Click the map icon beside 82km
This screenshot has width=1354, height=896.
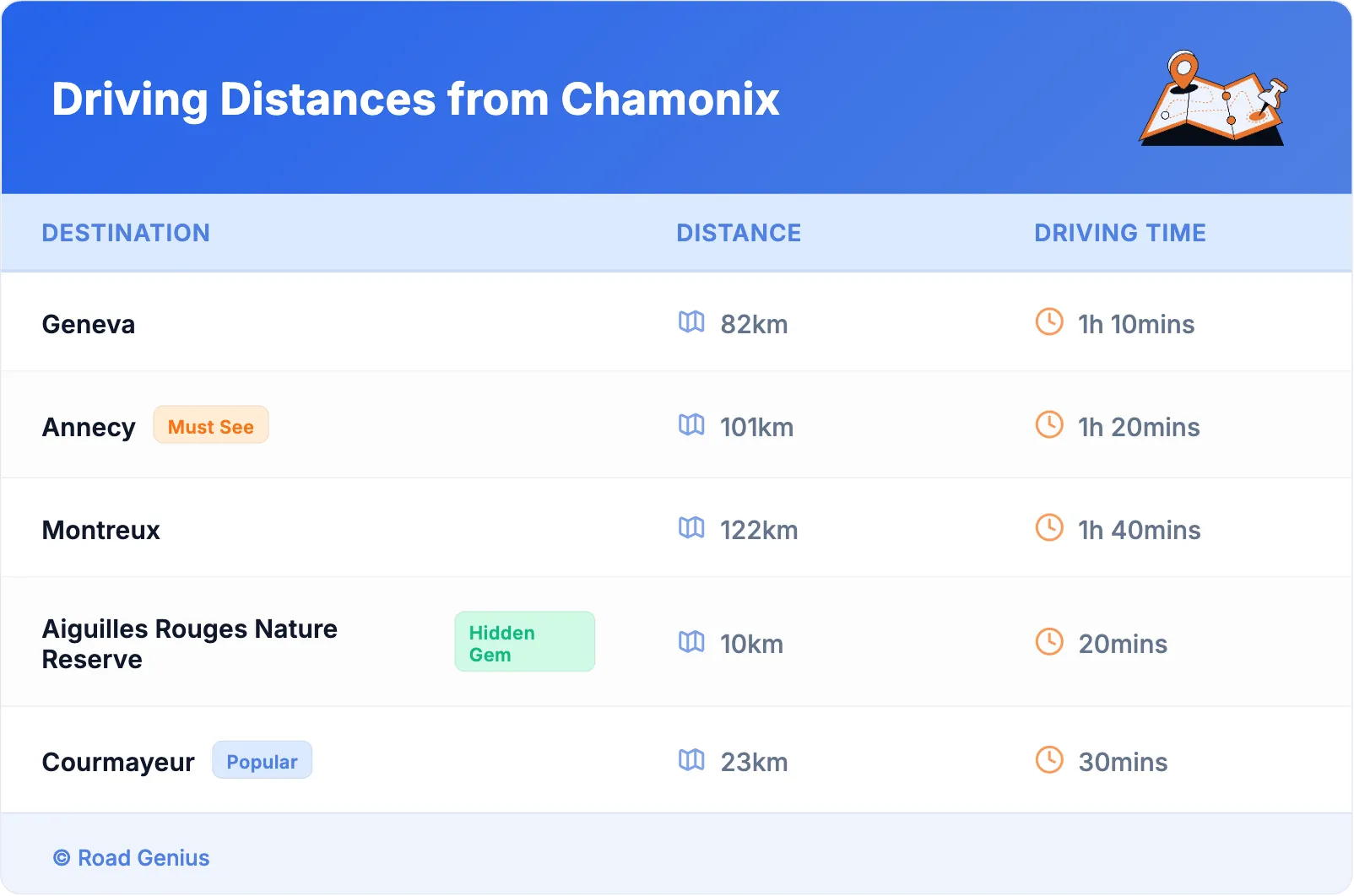[691, 322]
